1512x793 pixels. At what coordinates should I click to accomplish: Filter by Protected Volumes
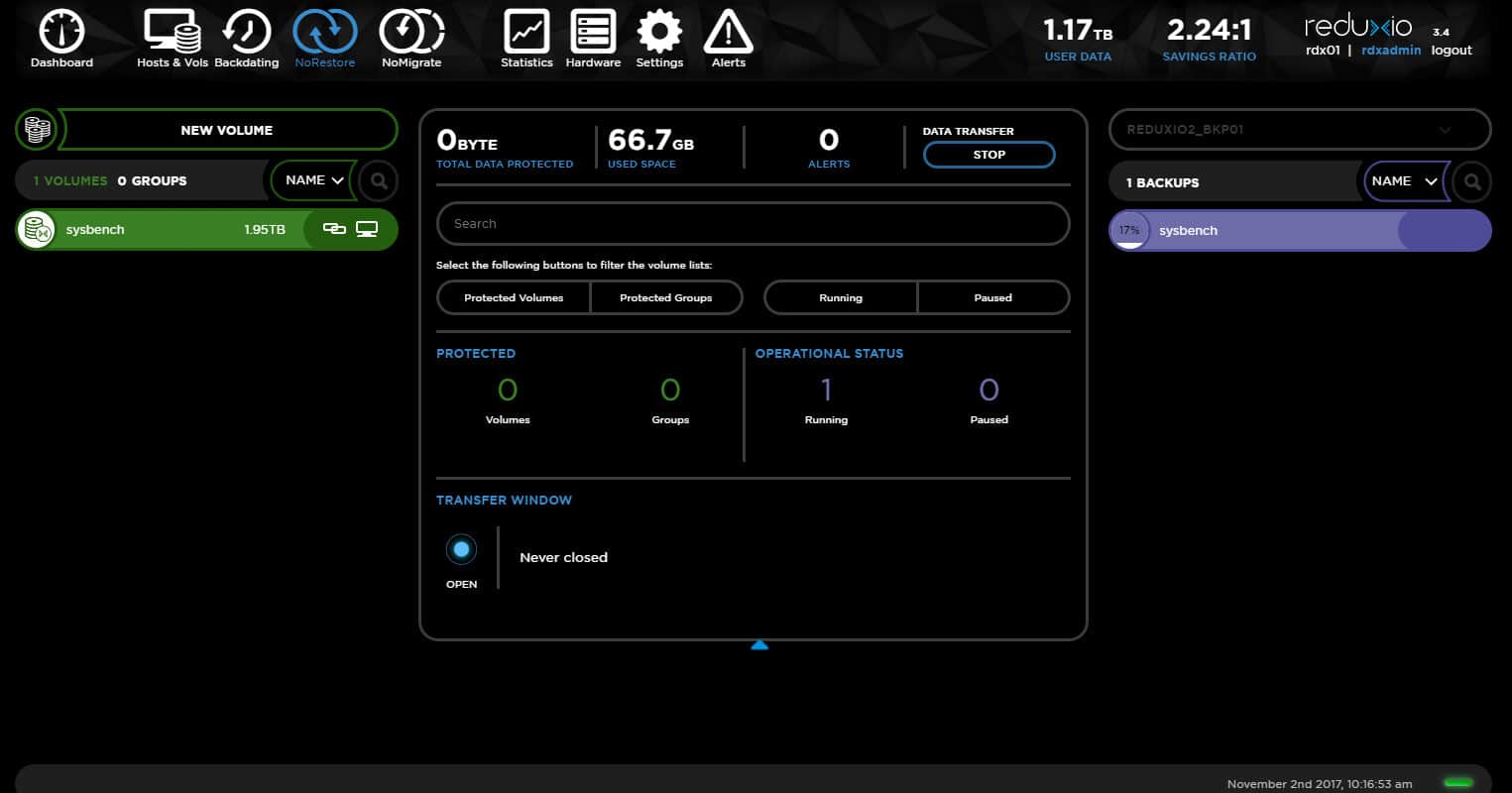tap(514, 297)
